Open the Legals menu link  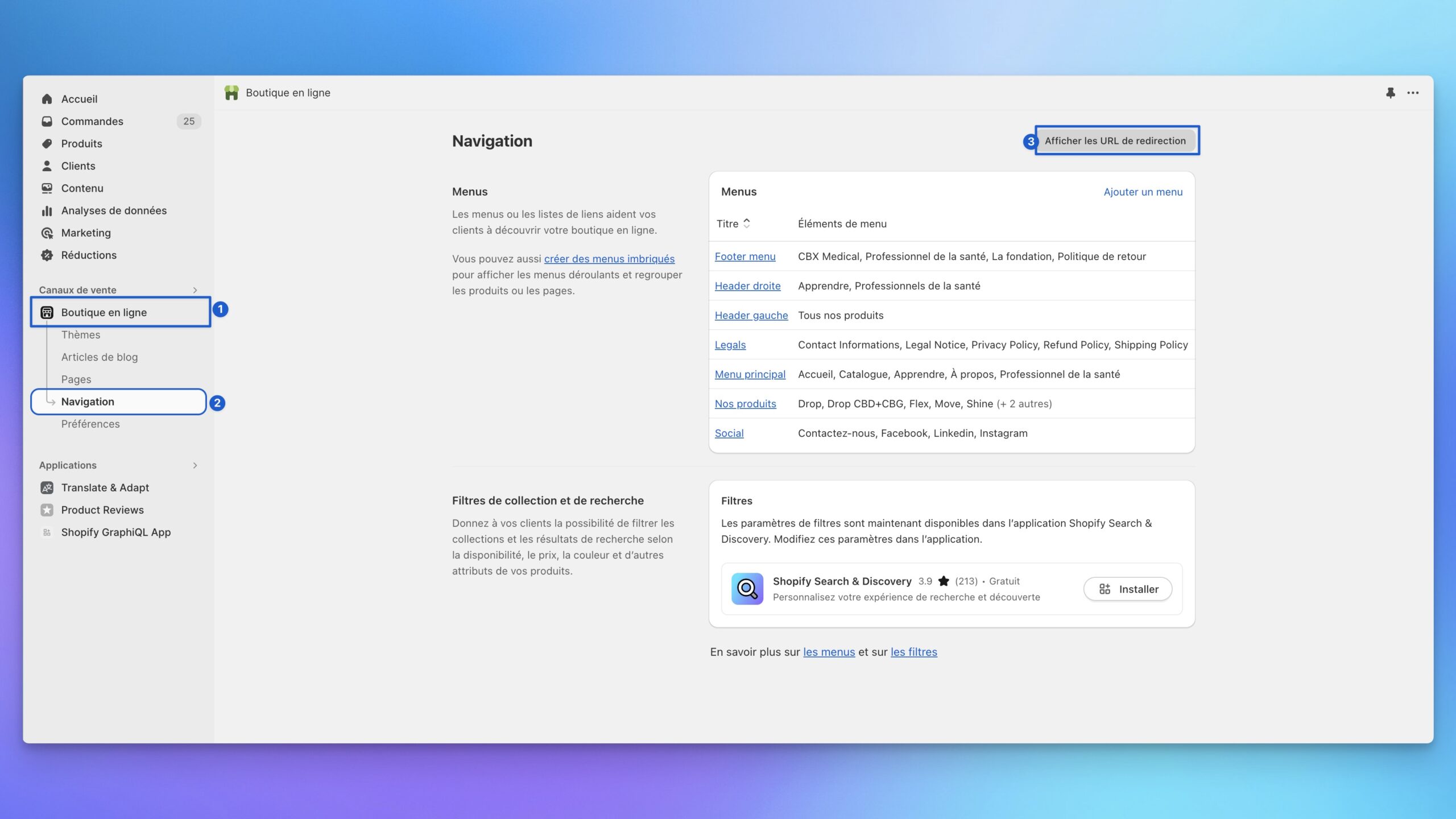tap(730, 345)
